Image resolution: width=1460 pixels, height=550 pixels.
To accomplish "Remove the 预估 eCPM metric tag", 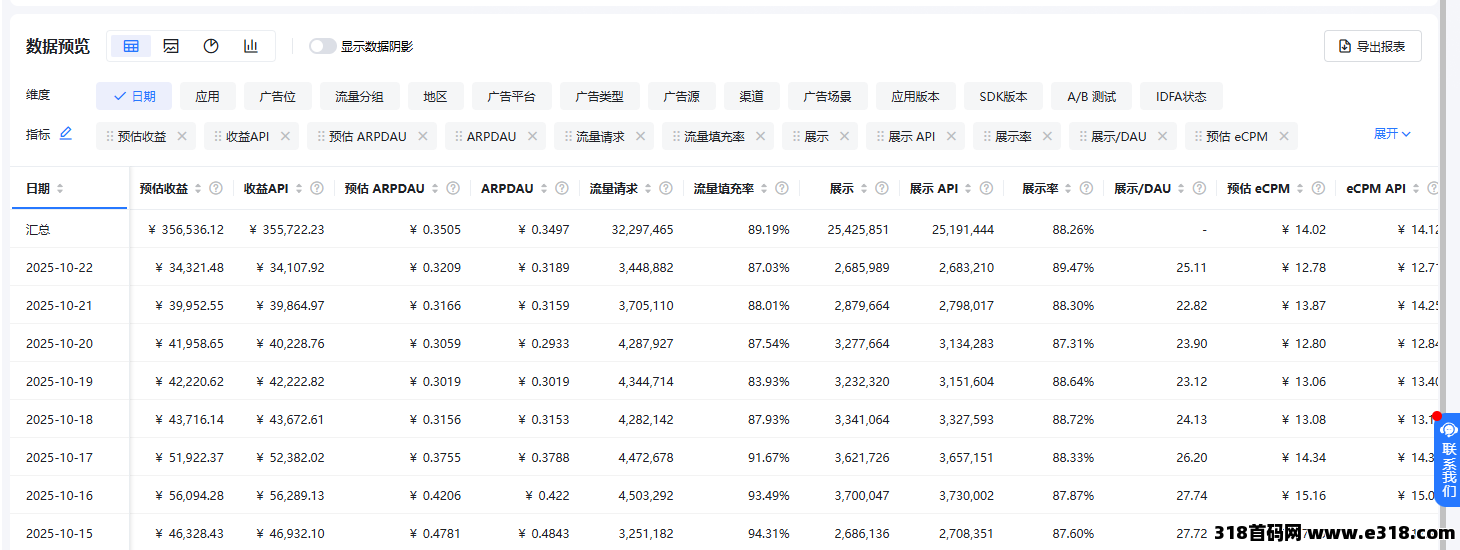I will [x=1283, y=136].
